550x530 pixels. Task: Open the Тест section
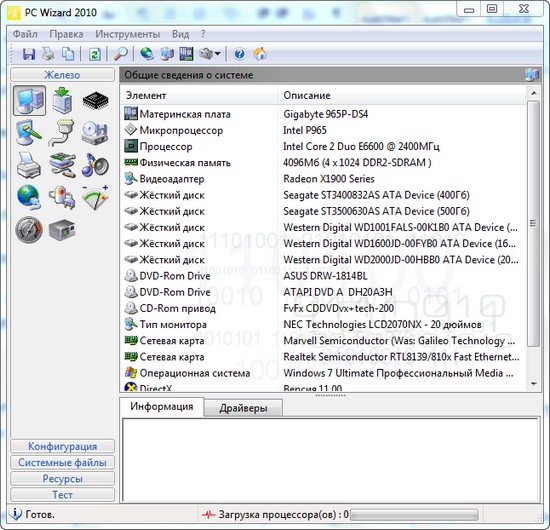(62, 495)
